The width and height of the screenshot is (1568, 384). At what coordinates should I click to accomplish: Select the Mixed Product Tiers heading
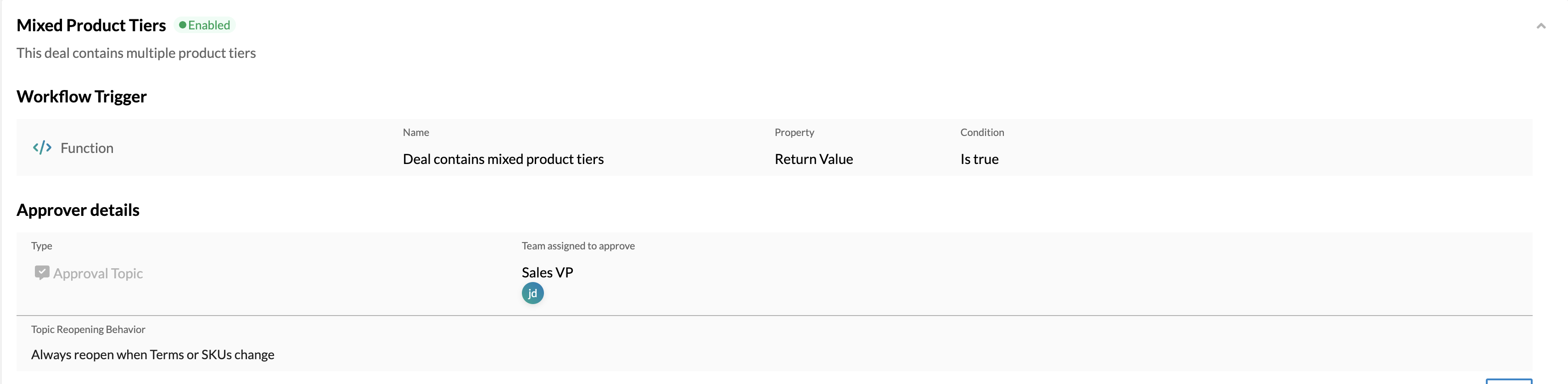pyautogui.click(x=91, y=25)
